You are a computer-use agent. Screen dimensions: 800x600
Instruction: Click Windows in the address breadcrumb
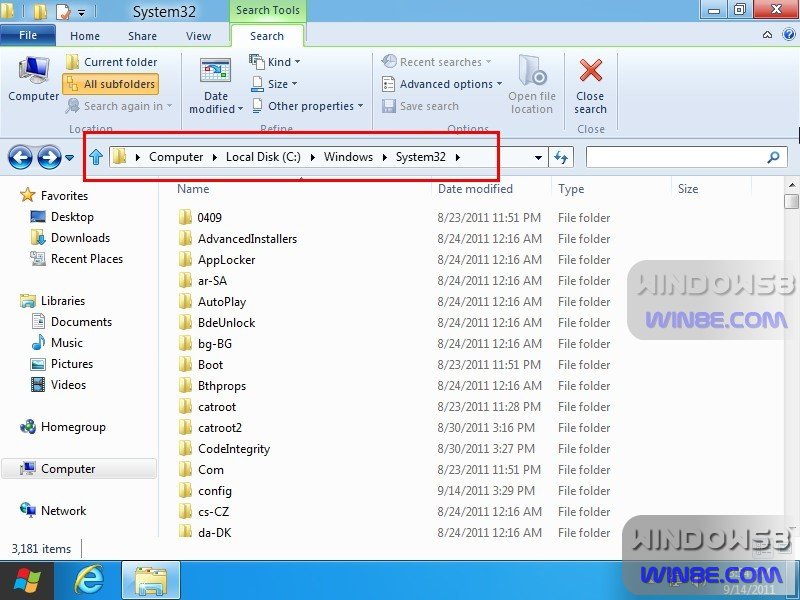pyautogui.click(x=348, y=157)
